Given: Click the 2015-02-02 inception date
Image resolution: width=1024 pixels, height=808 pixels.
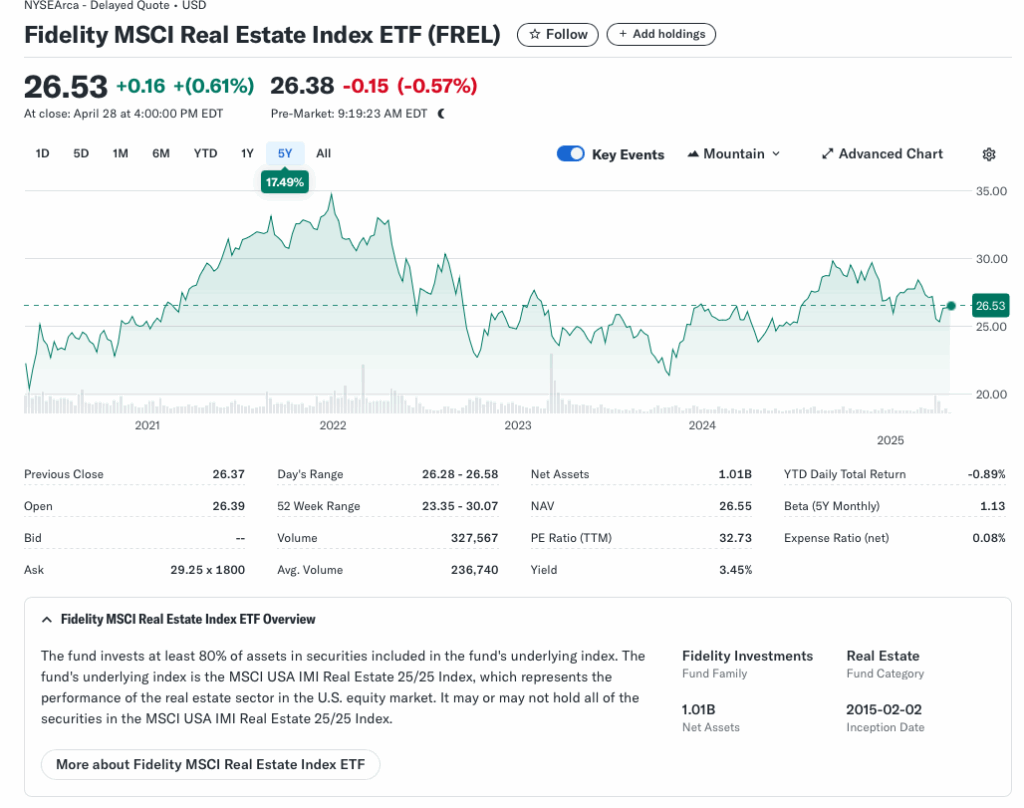Looking at the screenshot, I should point(884,709).
